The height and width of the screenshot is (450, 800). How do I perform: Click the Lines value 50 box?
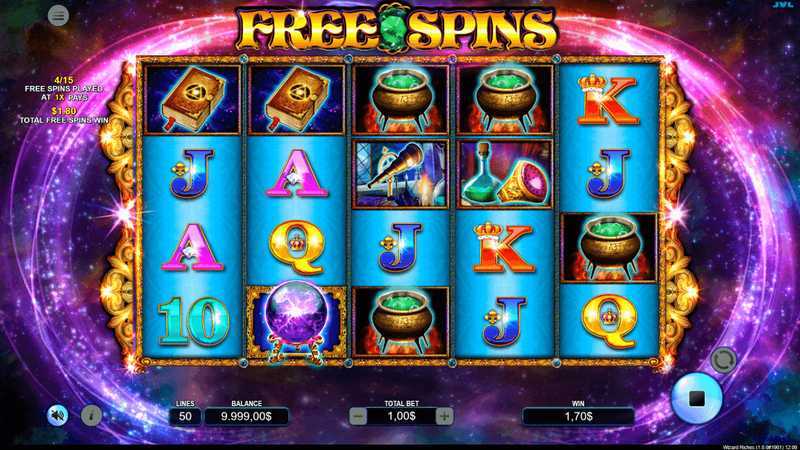coord(185,416)
